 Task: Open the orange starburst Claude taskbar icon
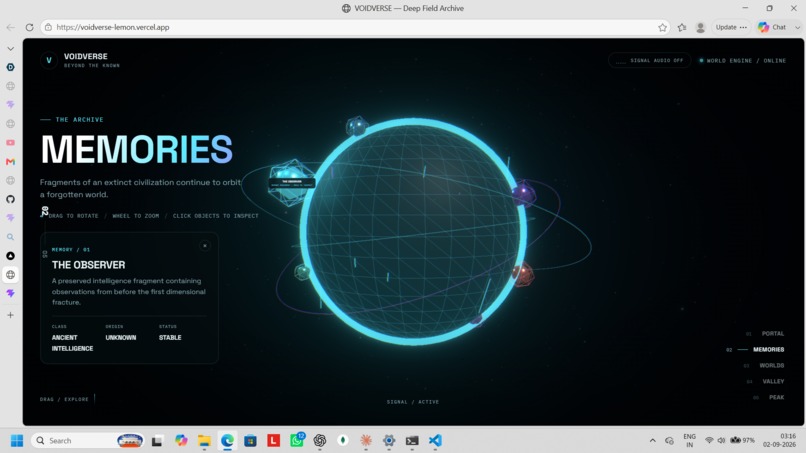[x=366, y=441]
